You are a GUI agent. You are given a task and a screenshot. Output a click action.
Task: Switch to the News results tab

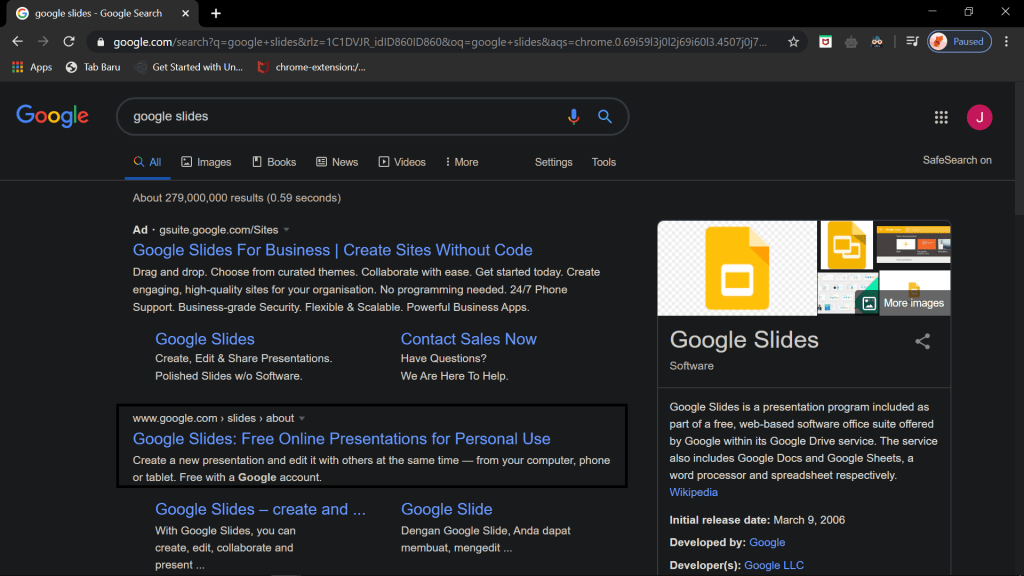[x=337, y=162]
